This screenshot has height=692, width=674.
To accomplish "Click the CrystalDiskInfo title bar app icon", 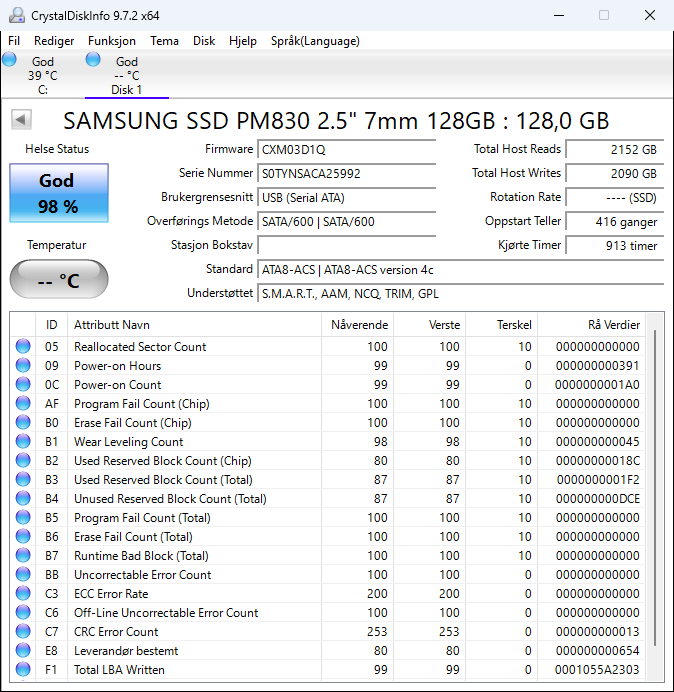I will click(x=17, y=15).
